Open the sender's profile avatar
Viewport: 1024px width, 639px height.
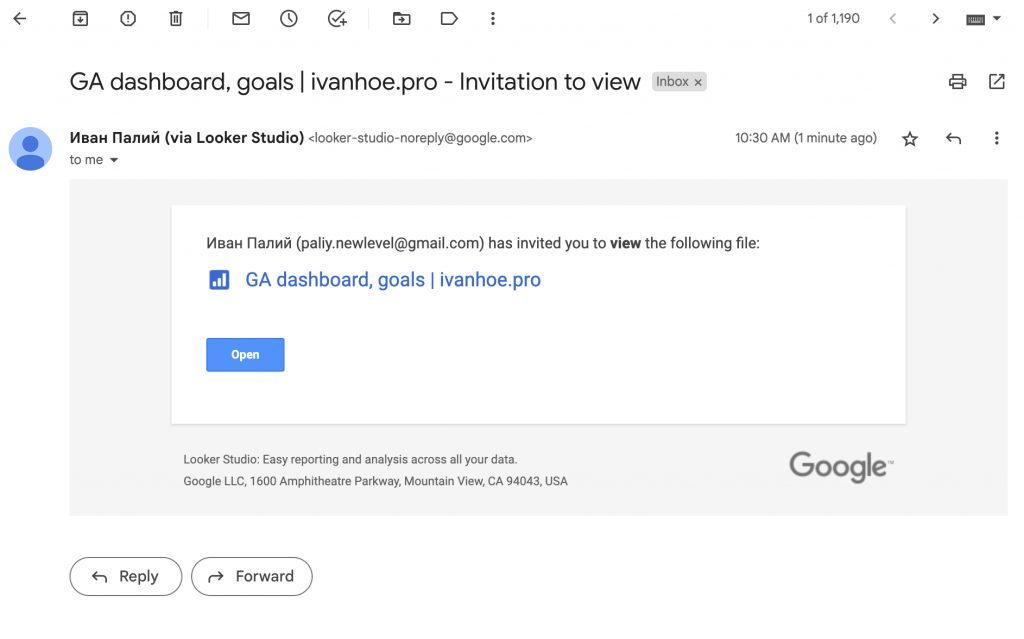tap(30, 149)
